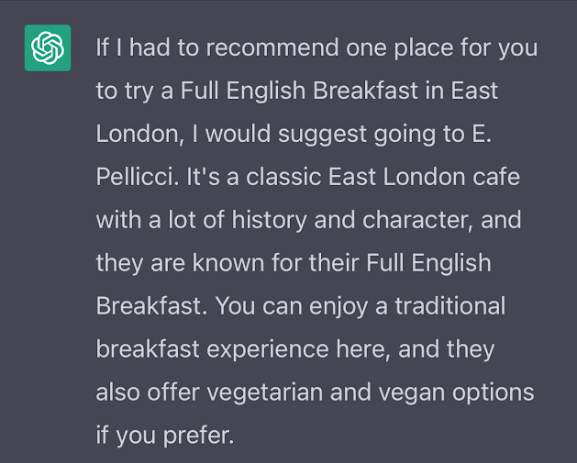Click the name "Pellicci." in the response

pos(138,177)
